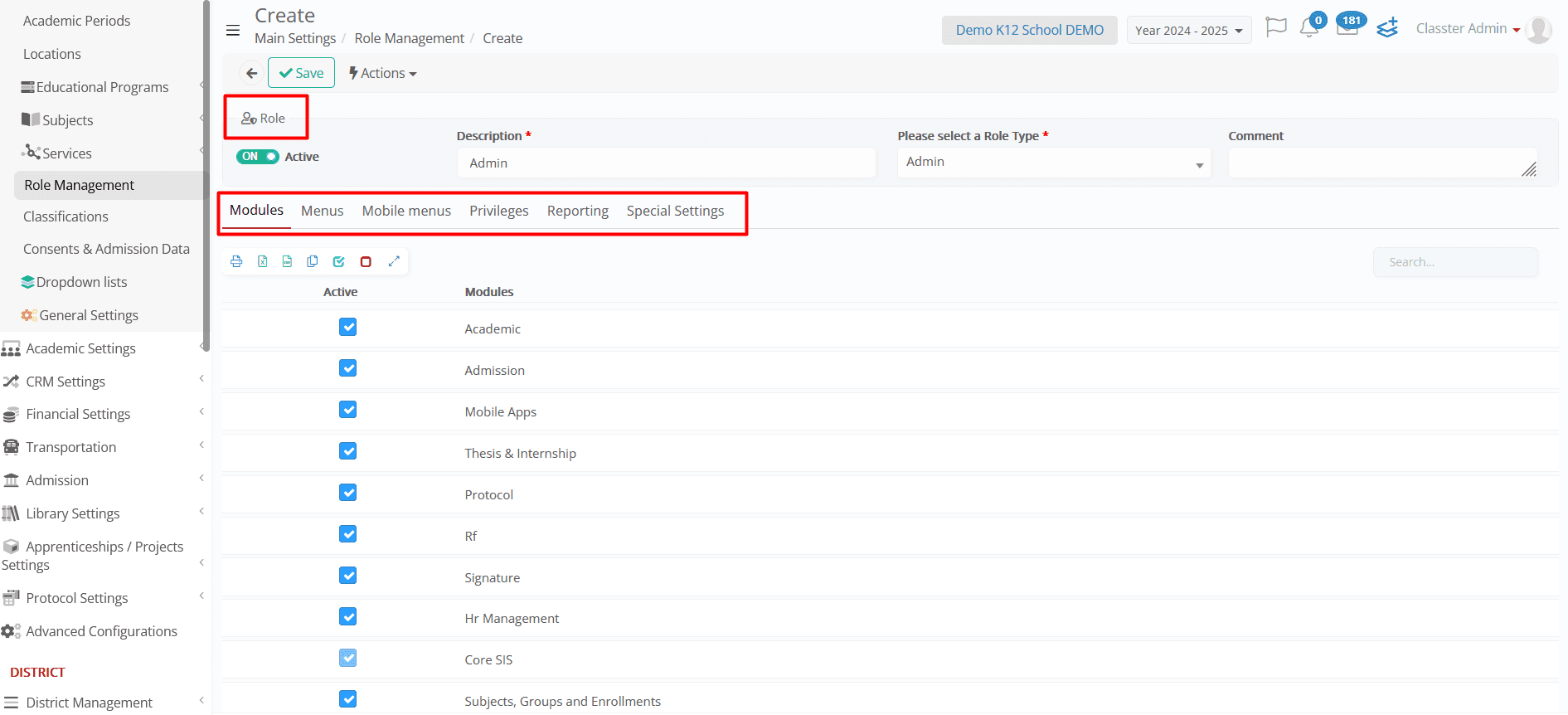
Task: Export grid with the Excel icon
Action: [262, 261]
